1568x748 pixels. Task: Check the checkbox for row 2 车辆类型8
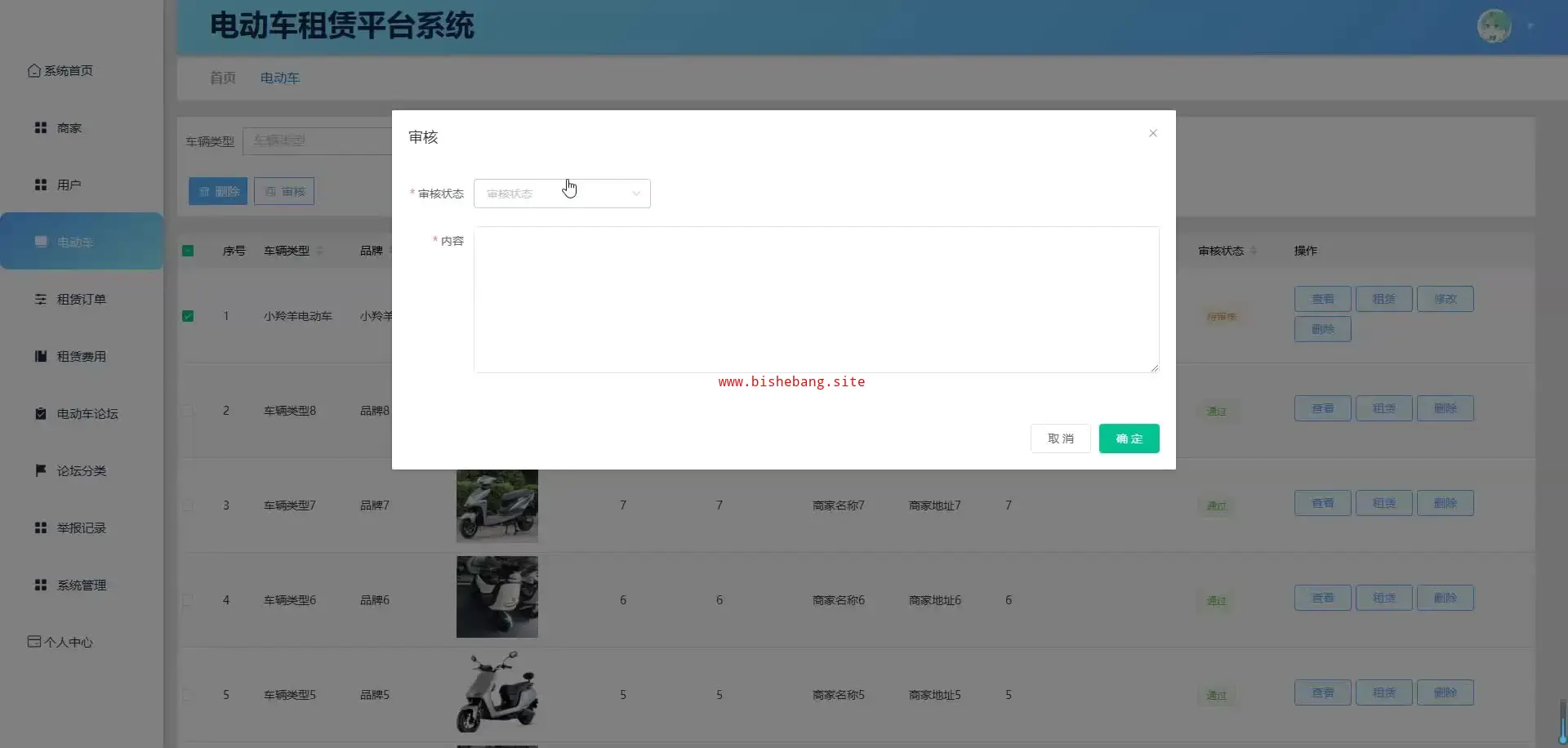point(188,411)
